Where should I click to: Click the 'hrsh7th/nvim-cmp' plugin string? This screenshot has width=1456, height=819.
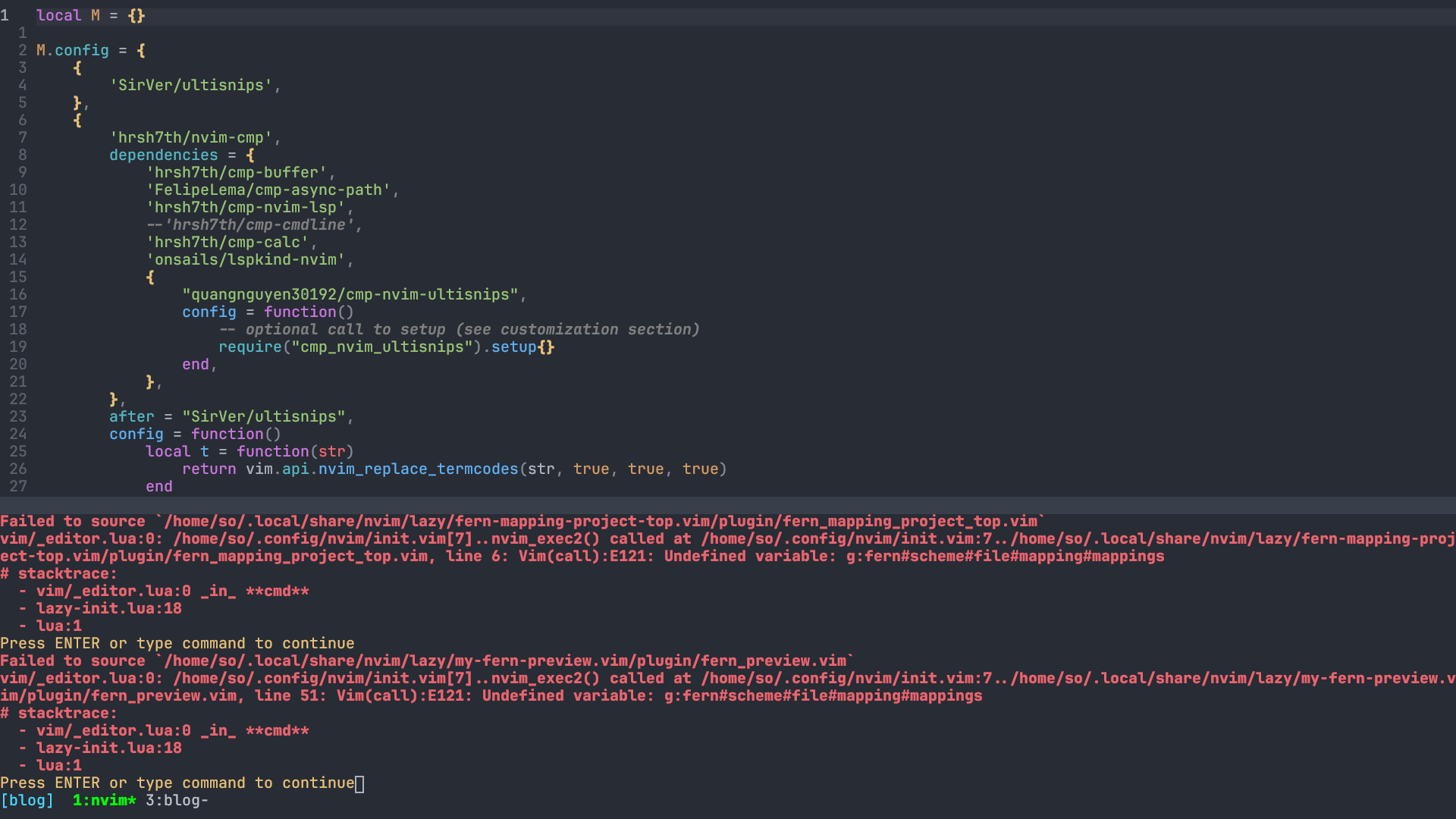(191, 137)
